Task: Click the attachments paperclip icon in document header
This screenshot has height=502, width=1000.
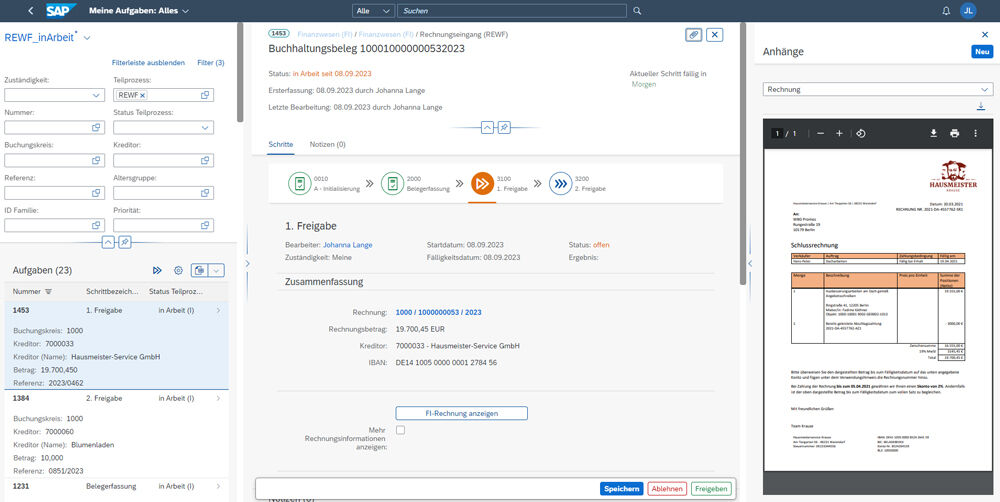Action: coord(693,35)
